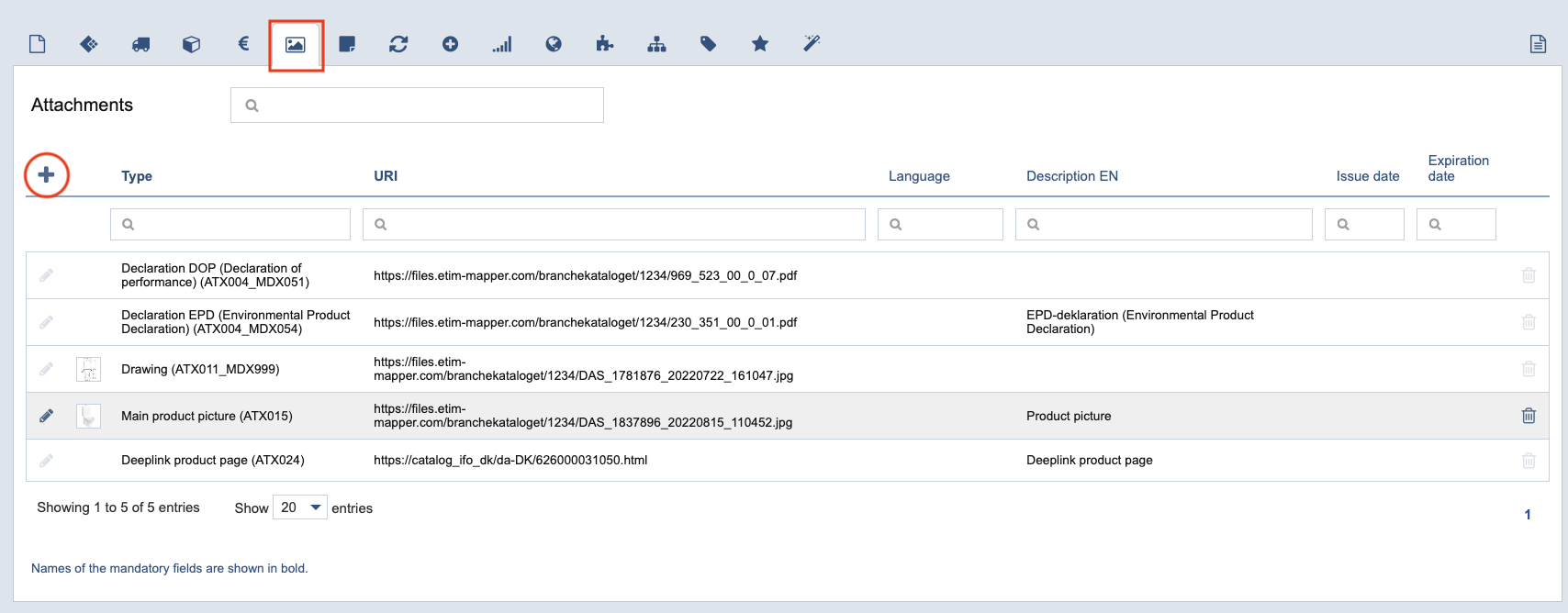Screen dimensions: 1568x613
Task: Click the Description EN filter field
Action: pyautogui.click(x=1163, y=224)
